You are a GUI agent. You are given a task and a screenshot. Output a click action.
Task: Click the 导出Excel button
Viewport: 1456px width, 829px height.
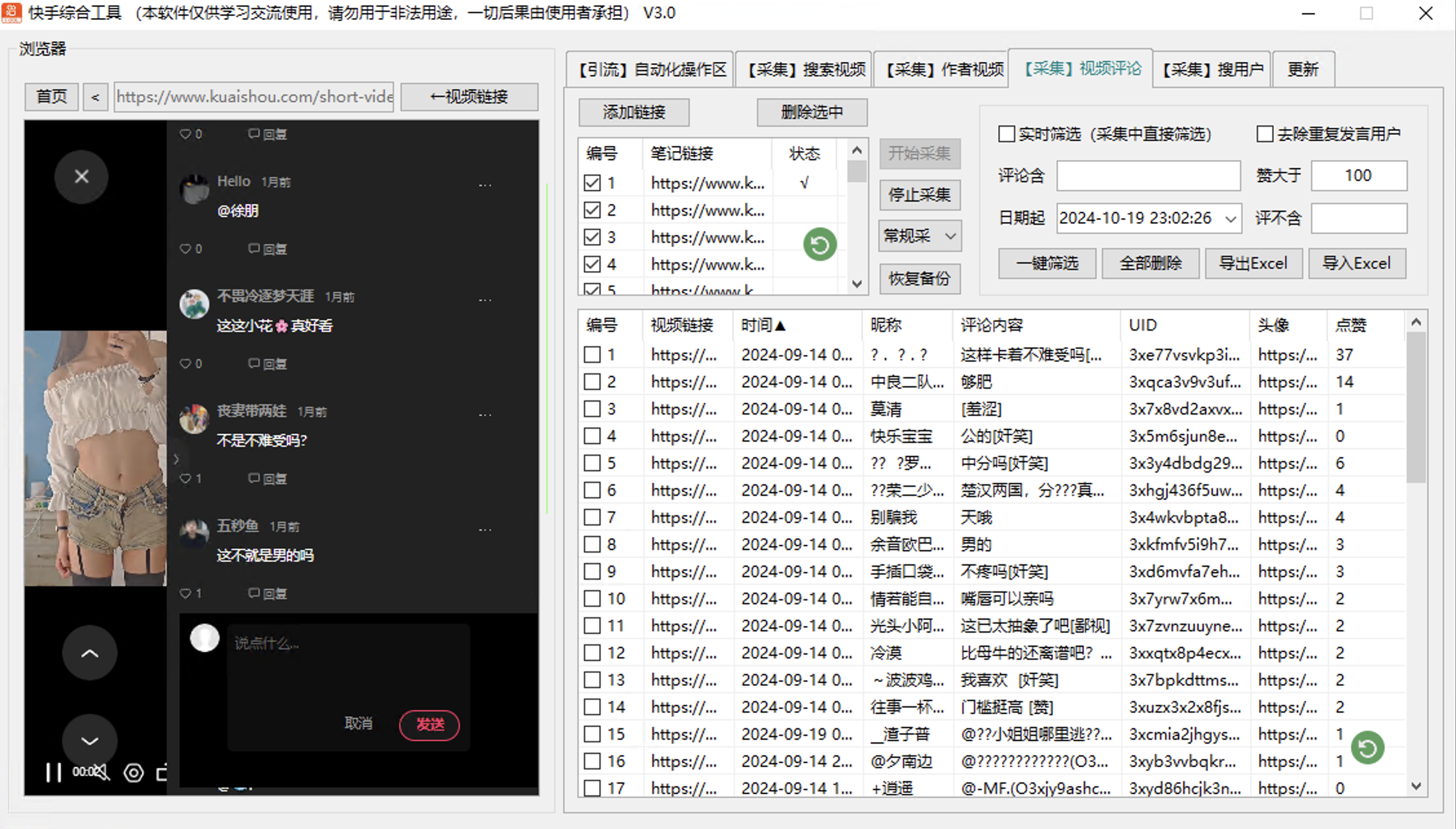click(x=1253, y=263)
